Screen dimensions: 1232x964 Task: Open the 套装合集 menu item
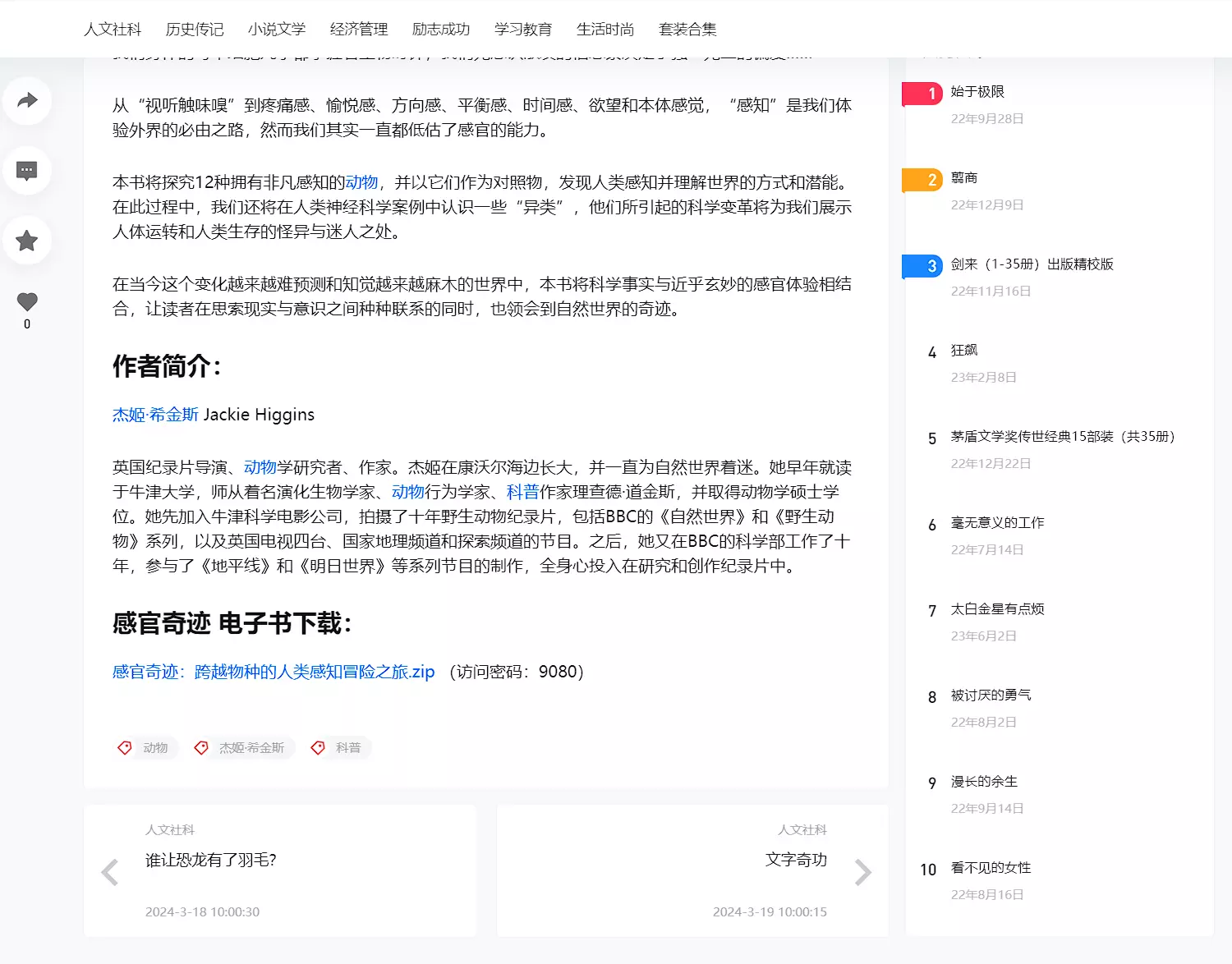point(687,30)
